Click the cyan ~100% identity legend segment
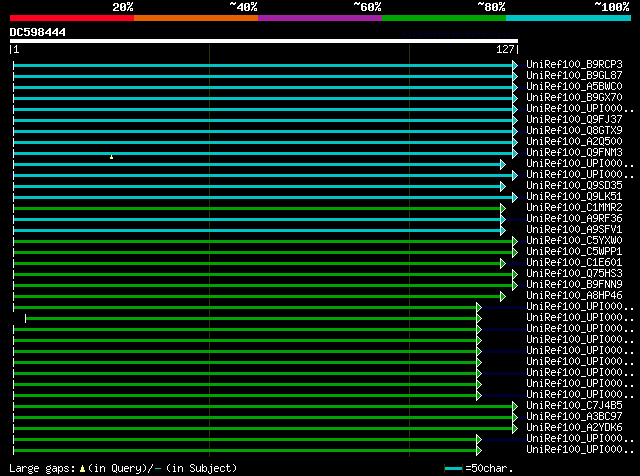Image resolution: width=640 pixels, height=476 pixels. pyautogui.click(x=569, y=18)
